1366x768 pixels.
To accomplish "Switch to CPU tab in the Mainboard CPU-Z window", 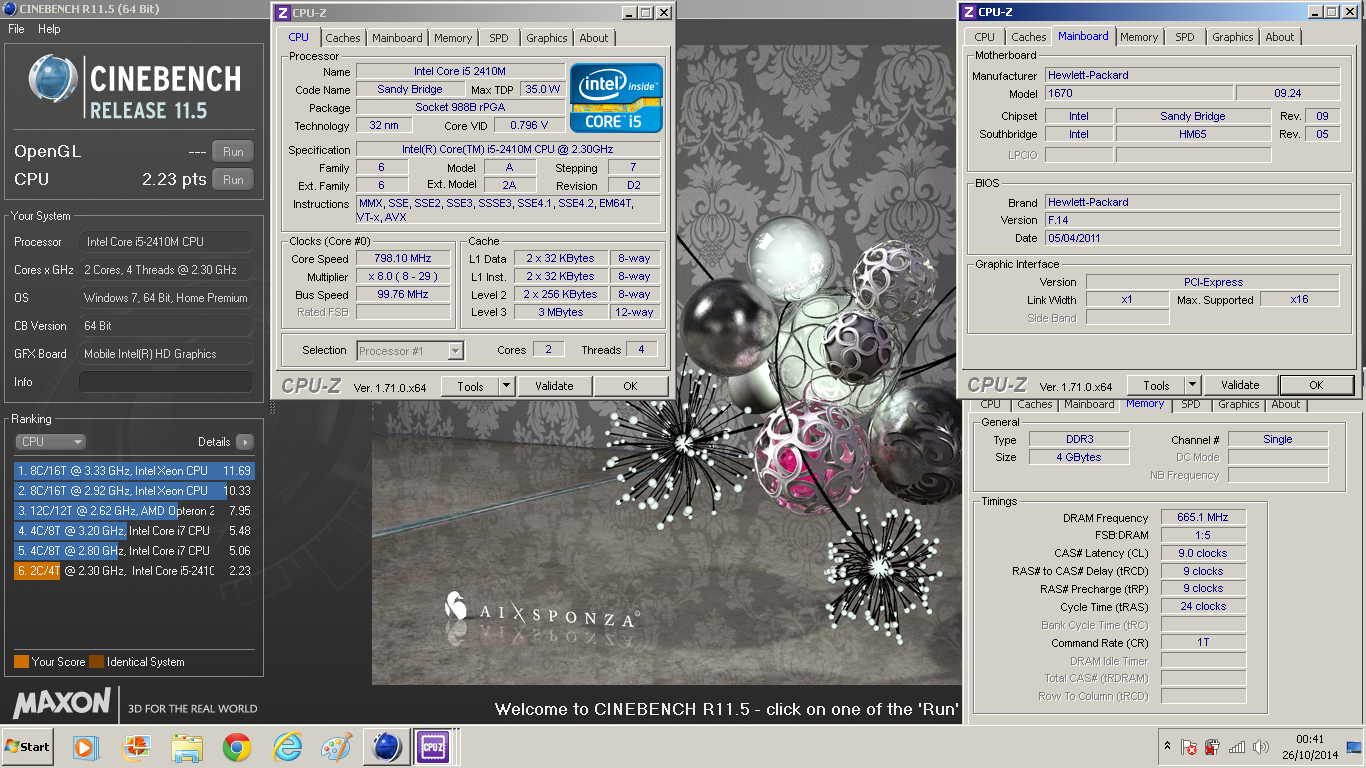I will pyautogui.click(x=985, y=37).
